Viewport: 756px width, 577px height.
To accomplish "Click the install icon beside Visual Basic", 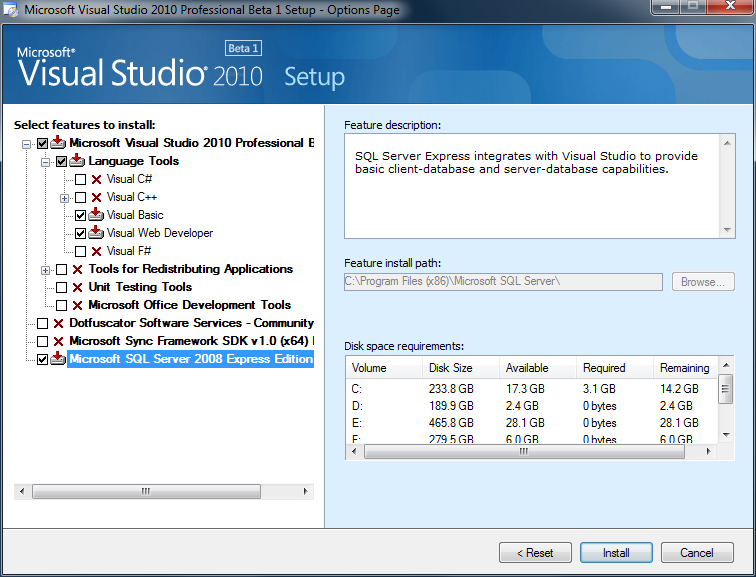I will [x=97, y=215].
